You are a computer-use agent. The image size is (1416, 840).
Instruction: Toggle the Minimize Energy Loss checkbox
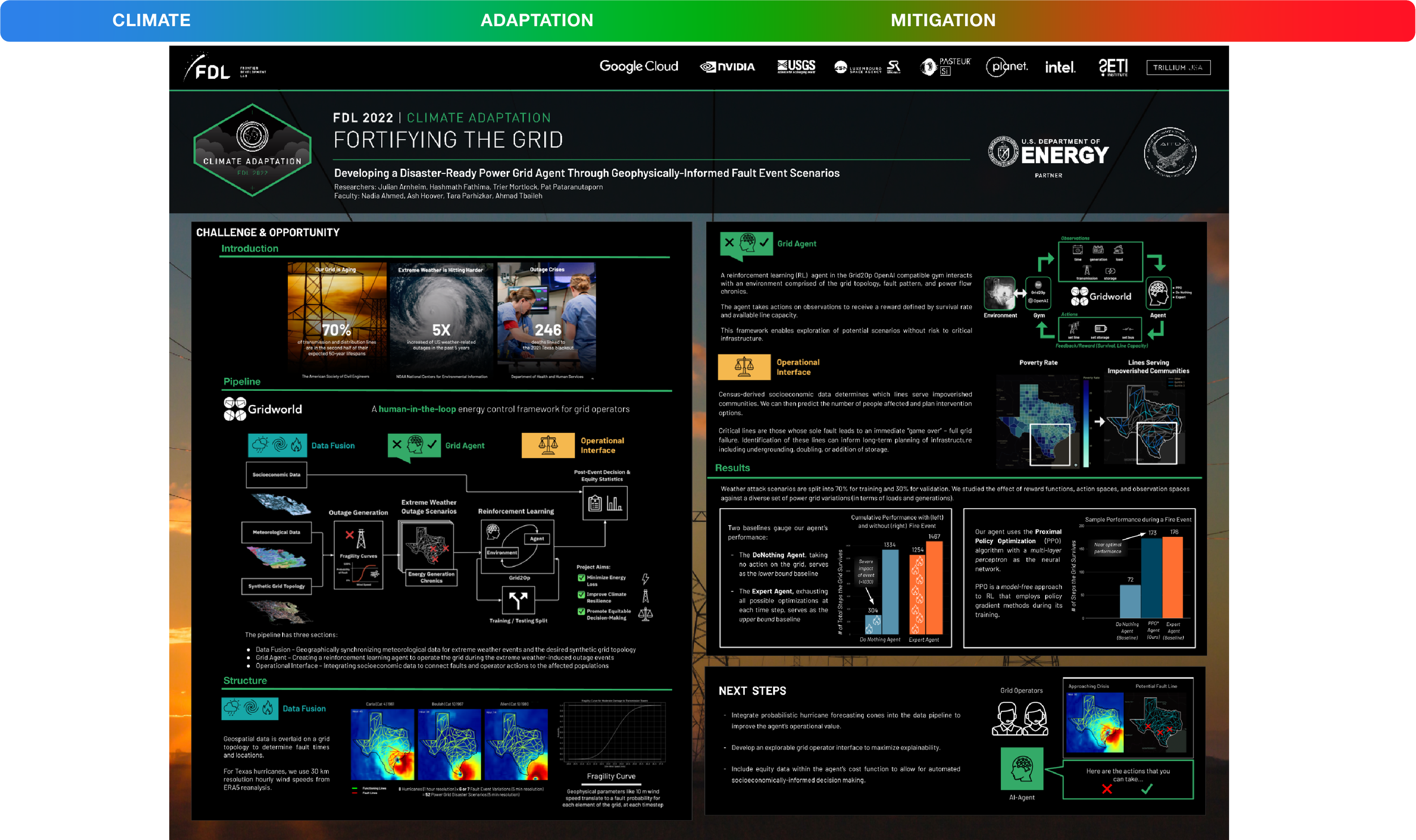[581, 578]
